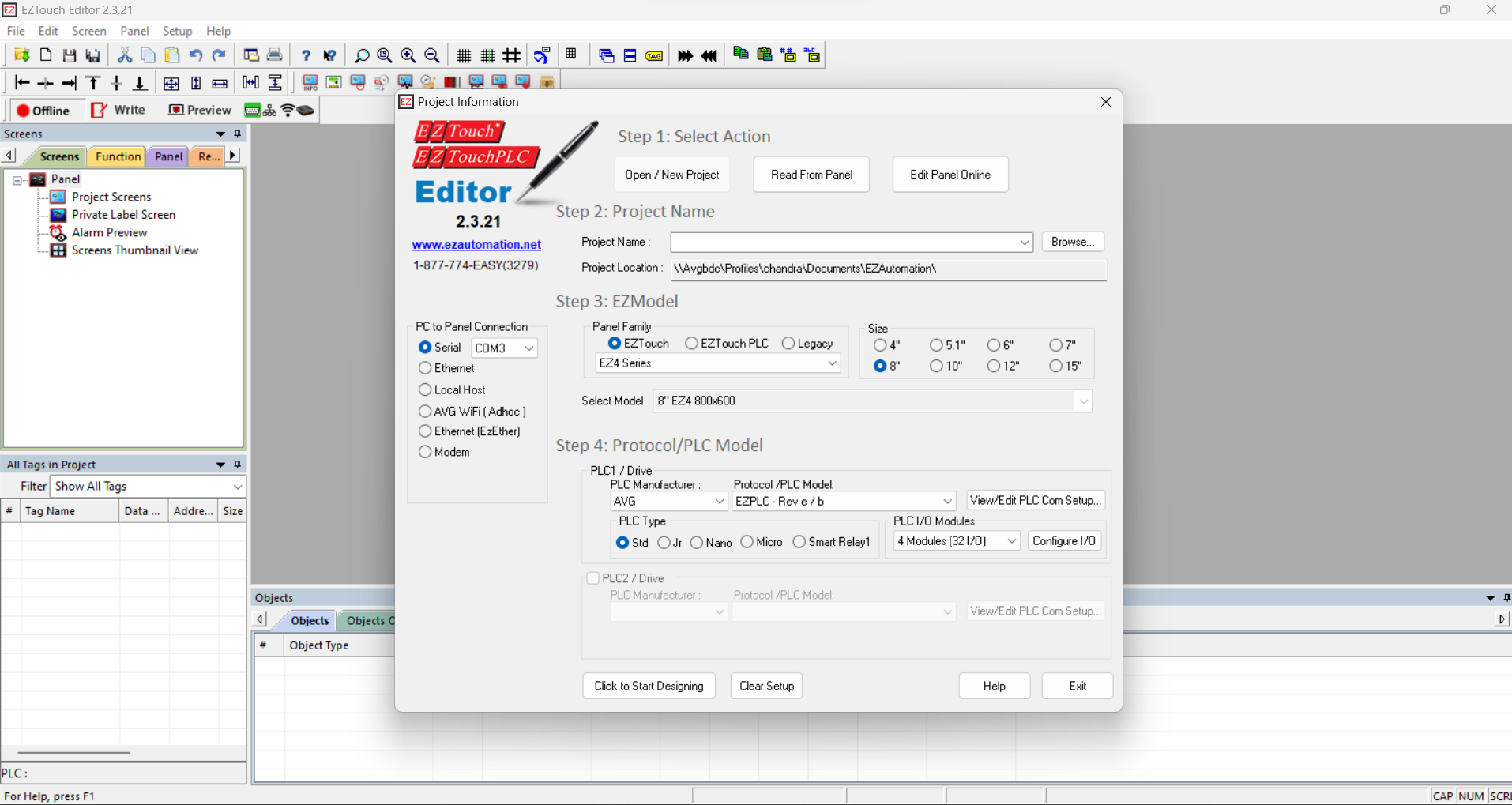Click the Undo arrow icon
This screenshot has height=805, width=1512.
point(195,55)
